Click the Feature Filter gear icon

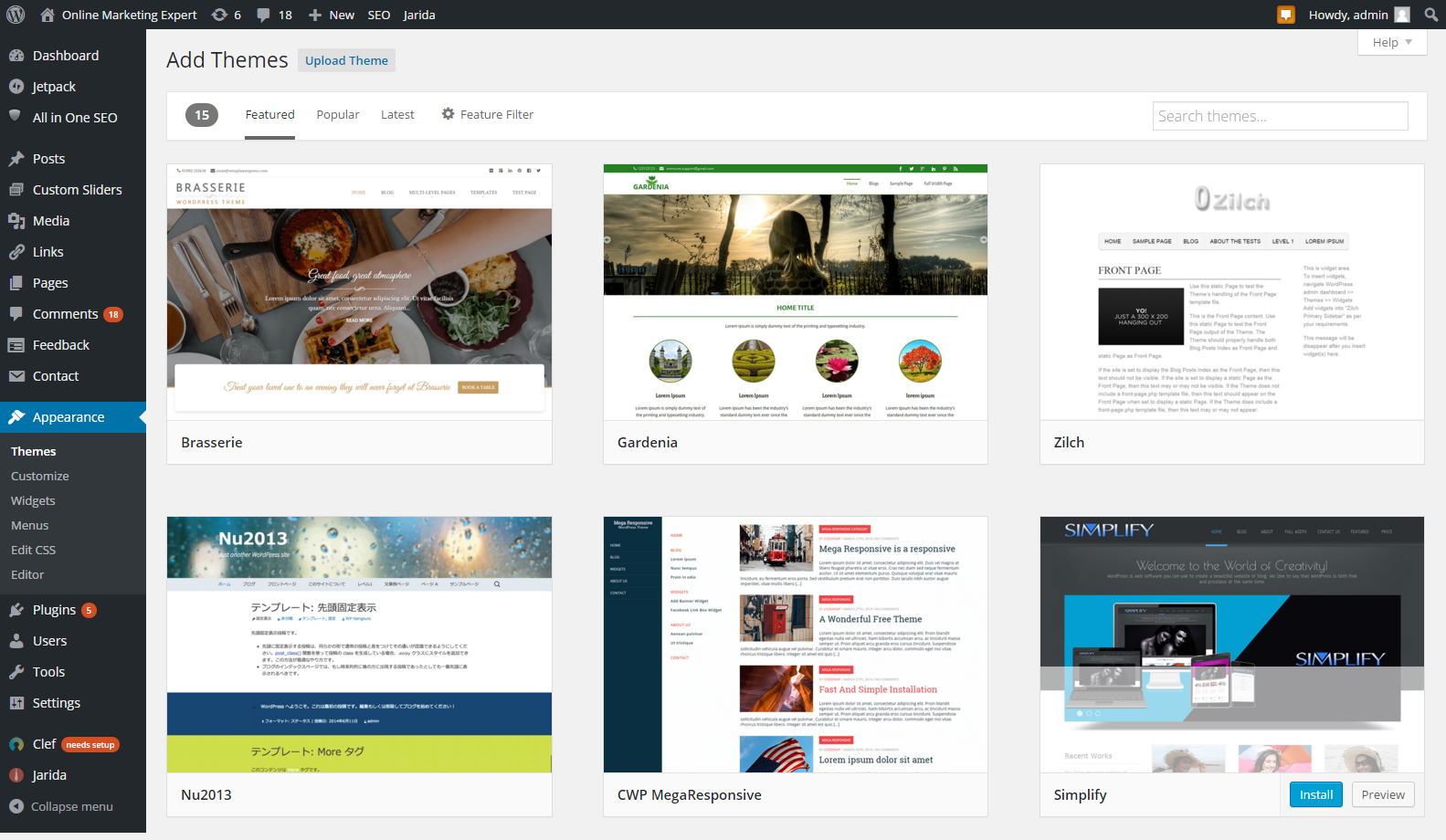pos(448,114)
